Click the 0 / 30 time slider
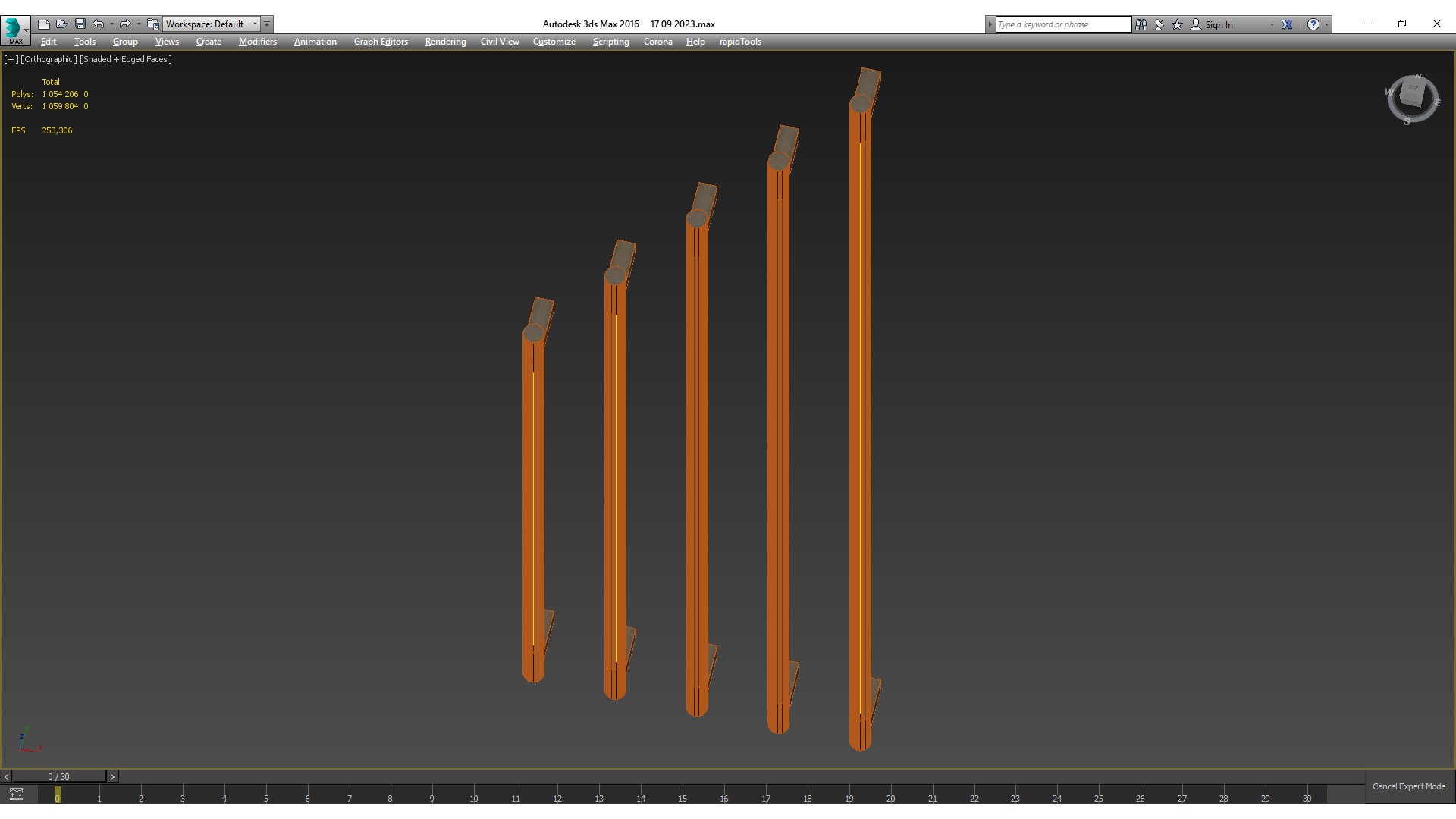1456x819 pixels. click(58, 777)
